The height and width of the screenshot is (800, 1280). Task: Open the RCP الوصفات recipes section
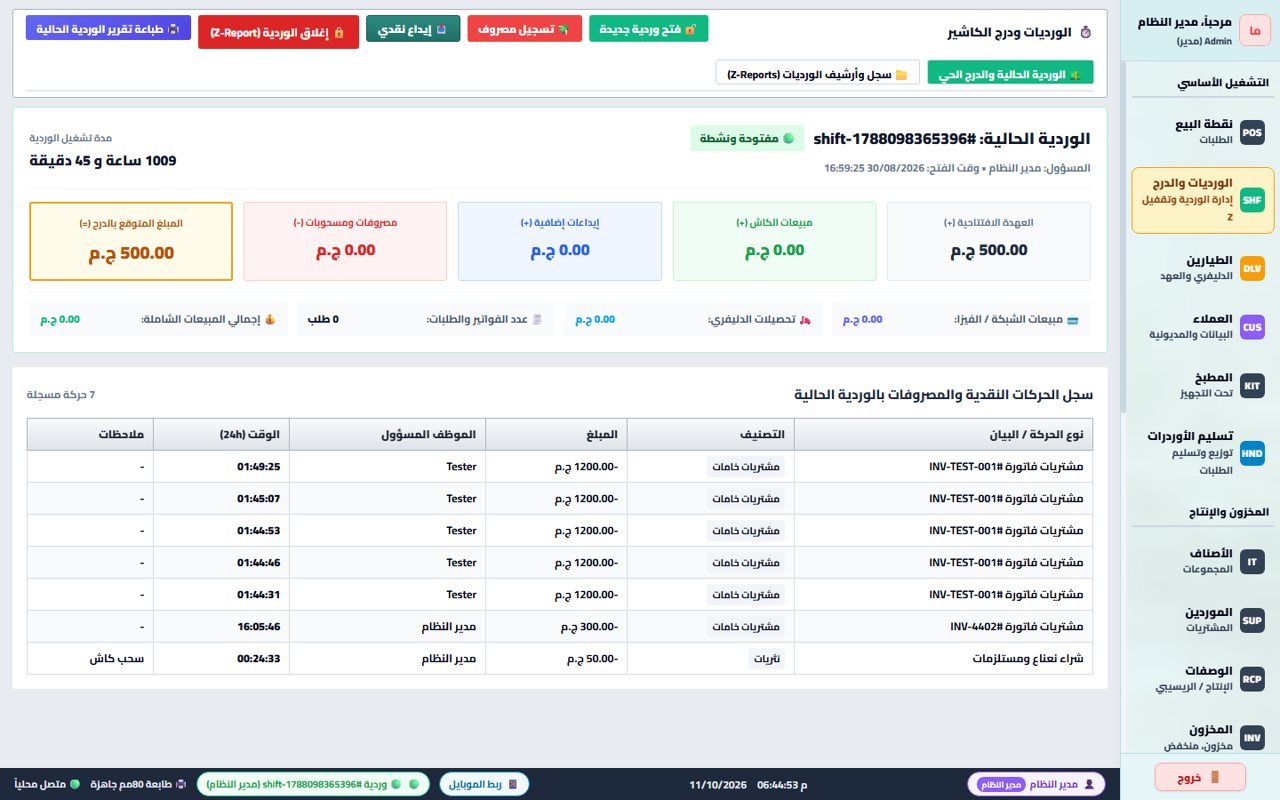tap(1202, 679)
